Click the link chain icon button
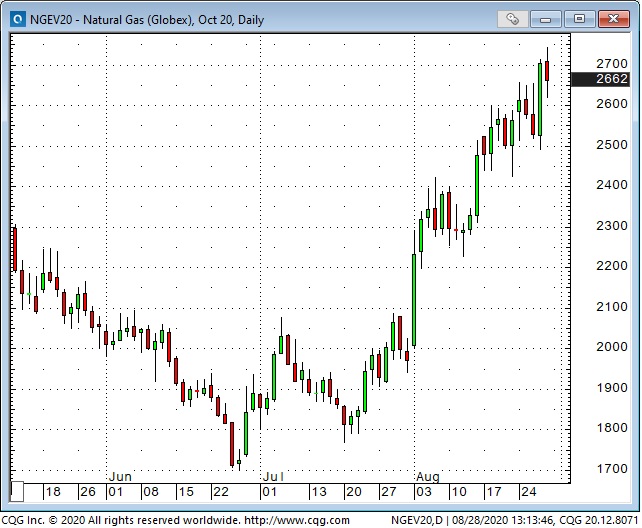This screenshot has width=642, height=528. [512, 19]
